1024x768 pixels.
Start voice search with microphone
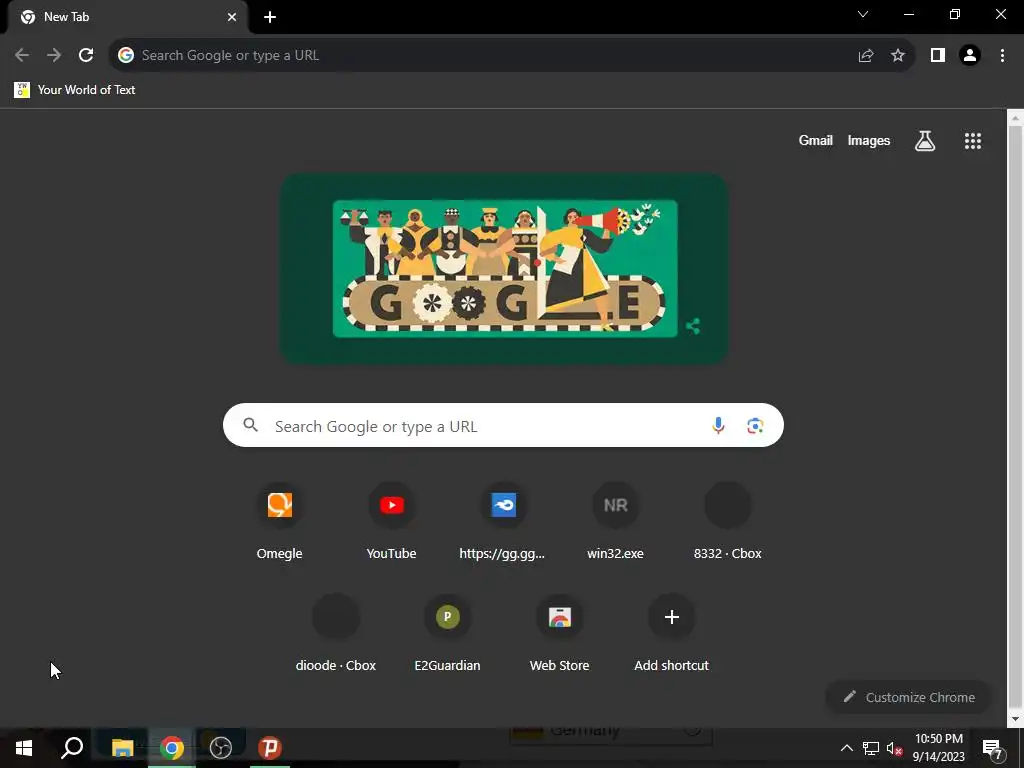(718, 426)
